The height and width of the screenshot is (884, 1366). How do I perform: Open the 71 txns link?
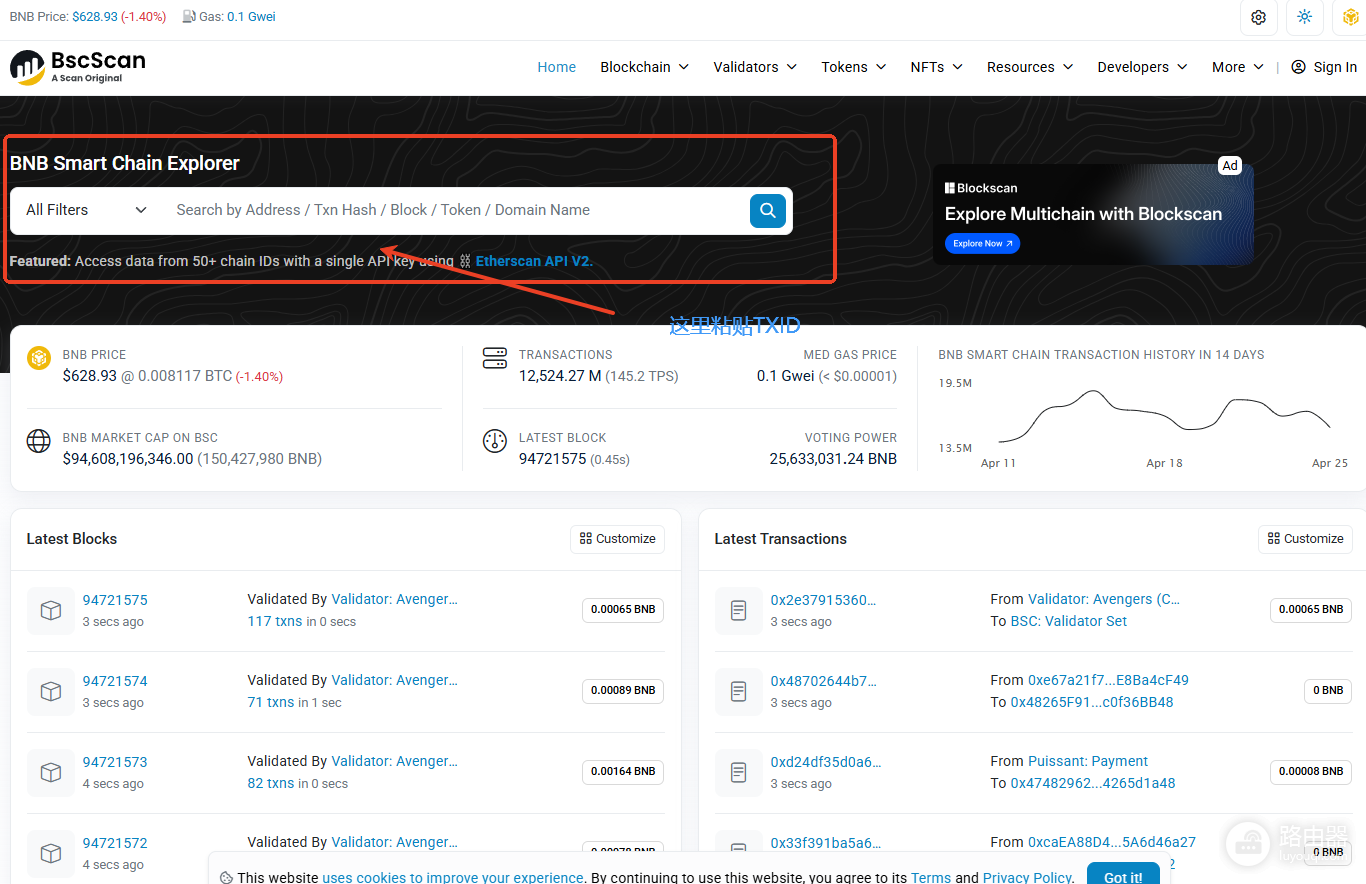pos(271,702)
